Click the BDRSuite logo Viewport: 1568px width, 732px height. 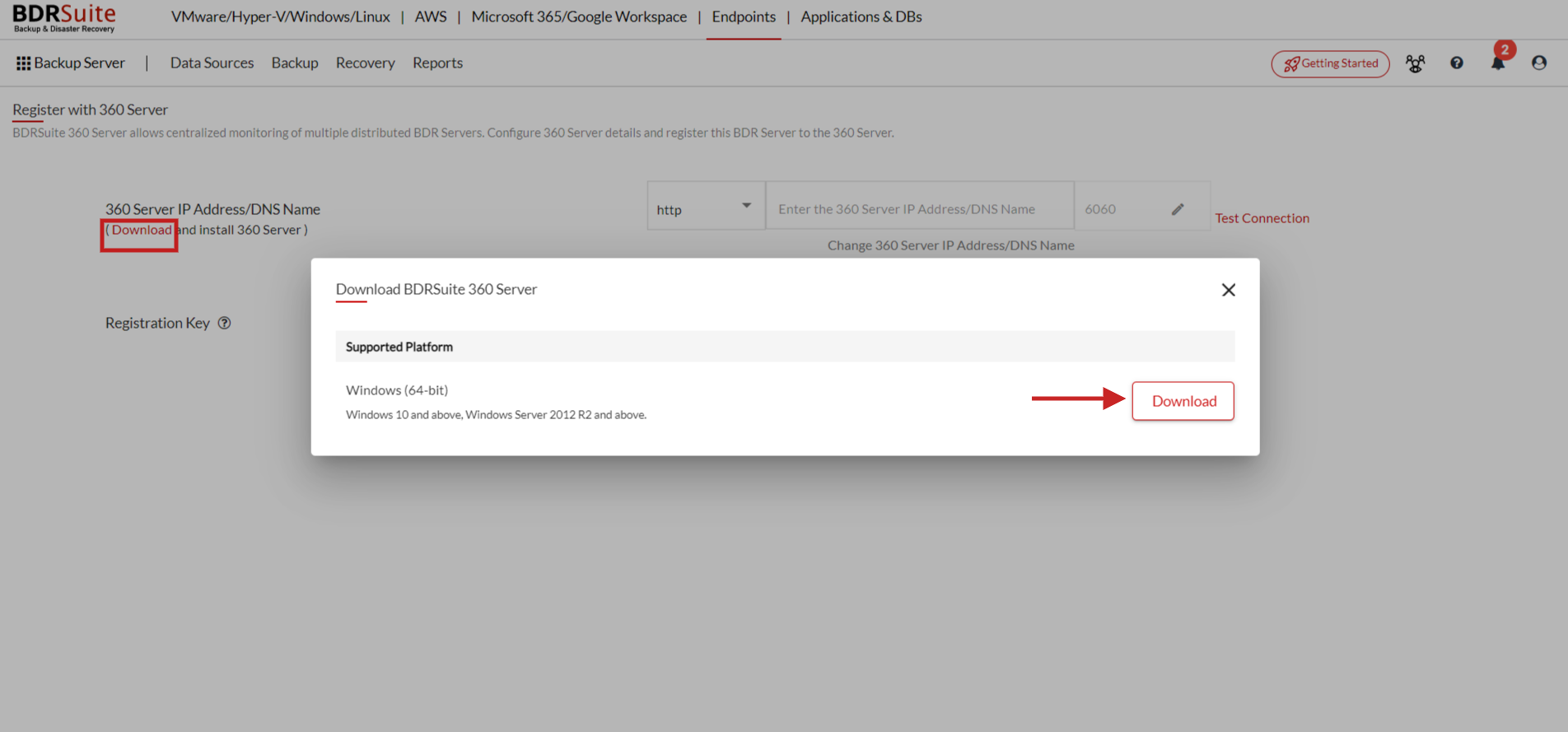tap(64, 18)
